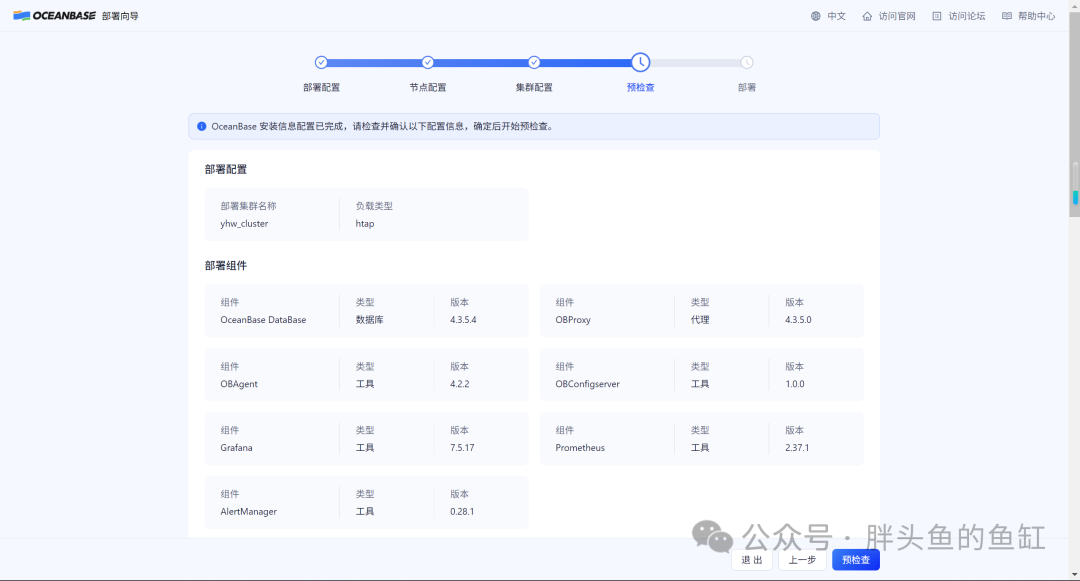Screen dimensions: 1080x581
Task: Click the 上一步 button
Action: coord(802,560)
